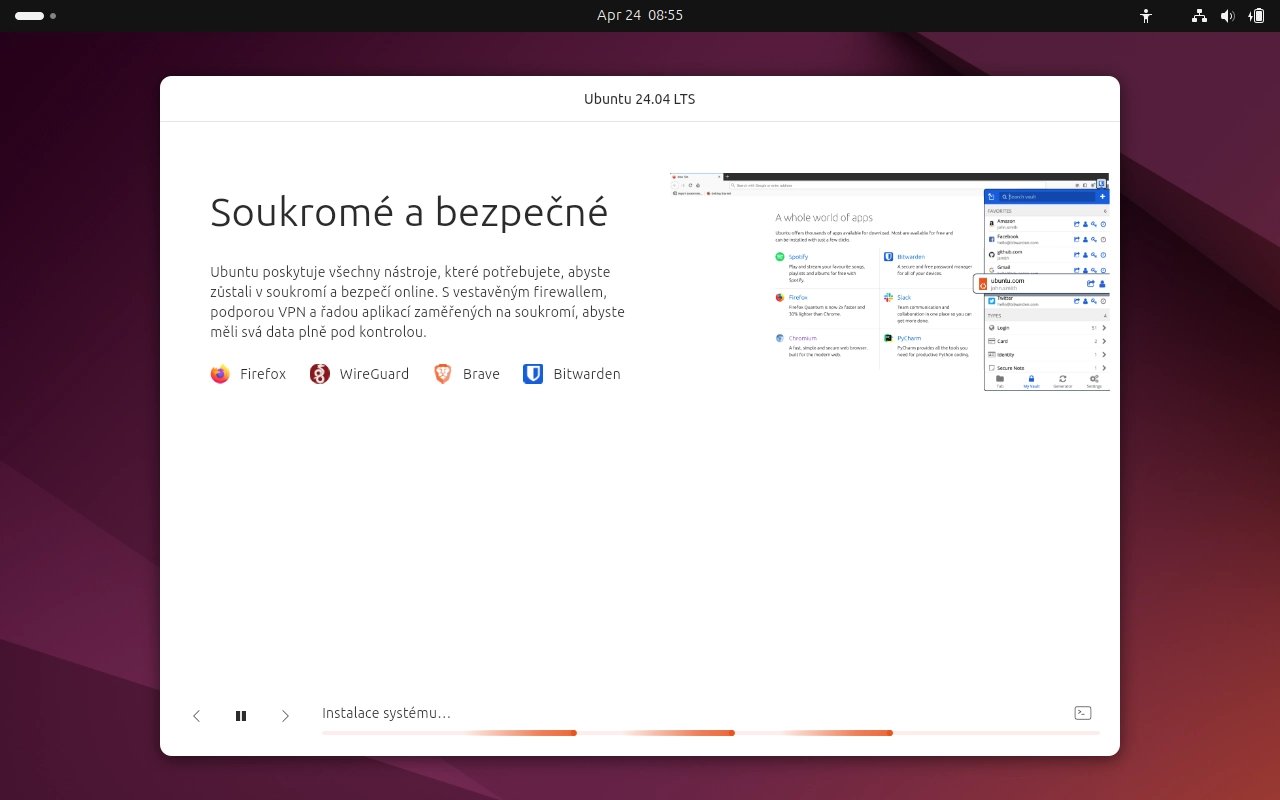
Task: Open the wired network status icon
Action: point(1200,16)
